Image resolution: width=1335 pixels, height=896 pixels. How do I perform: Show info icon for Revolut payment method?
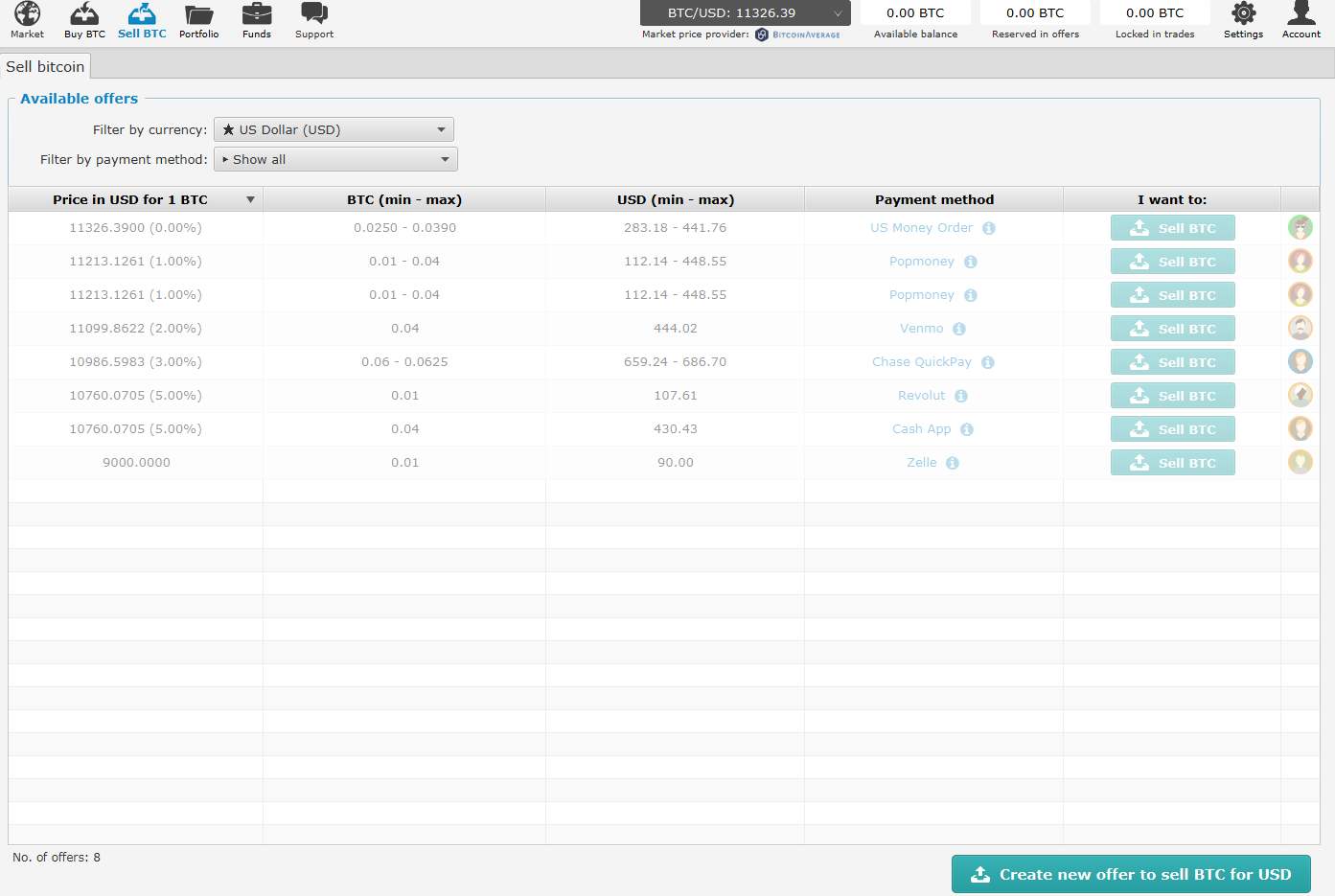[x=961, y=396]
